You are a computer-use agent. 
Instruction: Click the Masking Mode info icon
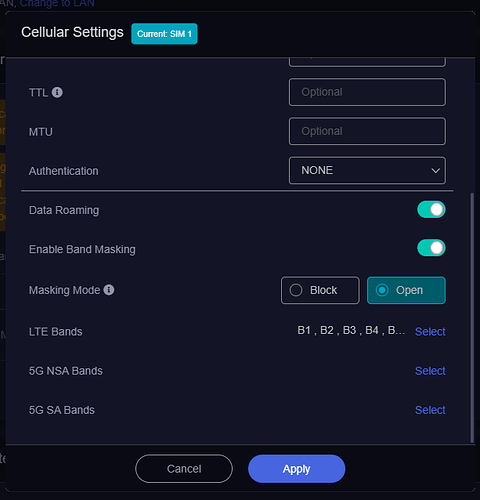pos(109,290)
